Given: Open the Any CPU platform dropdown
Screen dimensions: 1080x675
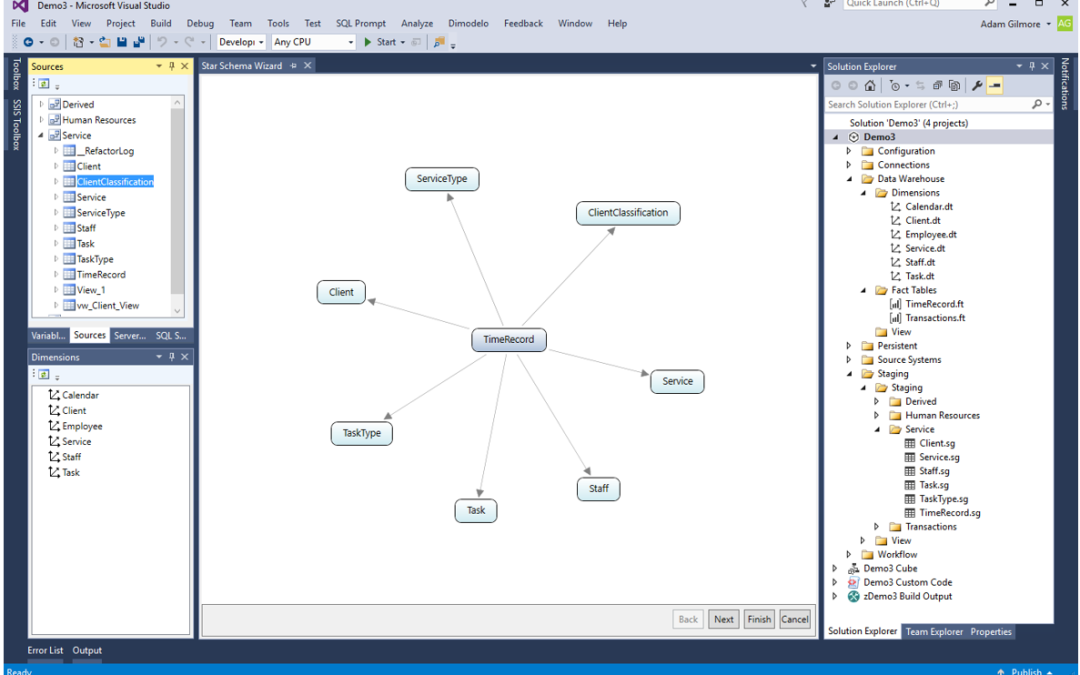Looking at the screenshot, I should click(x=314, y=42).
